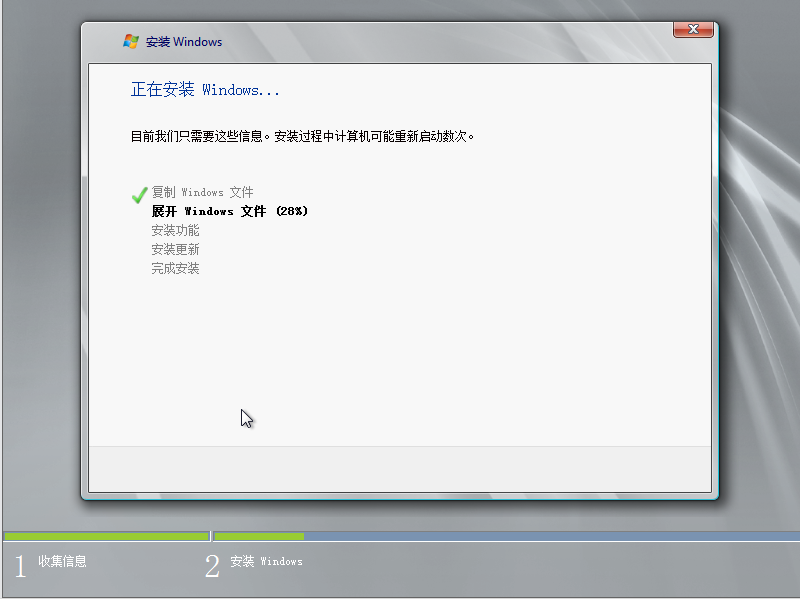Image resolution: width=800 pixels, height=599 pixels.
Task: Click the large numeral 2 phase indicator
Action: click(x=211, y=565)
